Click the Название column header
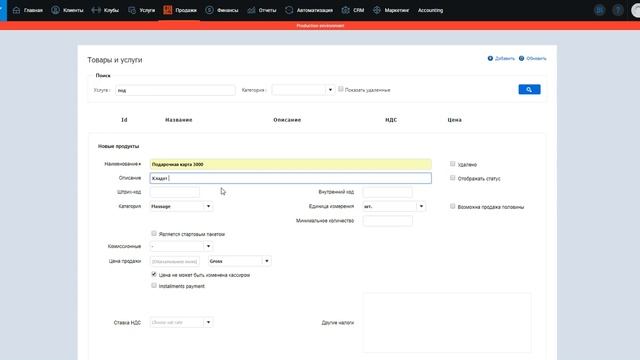The width and height of the screenshot is (640, 360). 179,120
